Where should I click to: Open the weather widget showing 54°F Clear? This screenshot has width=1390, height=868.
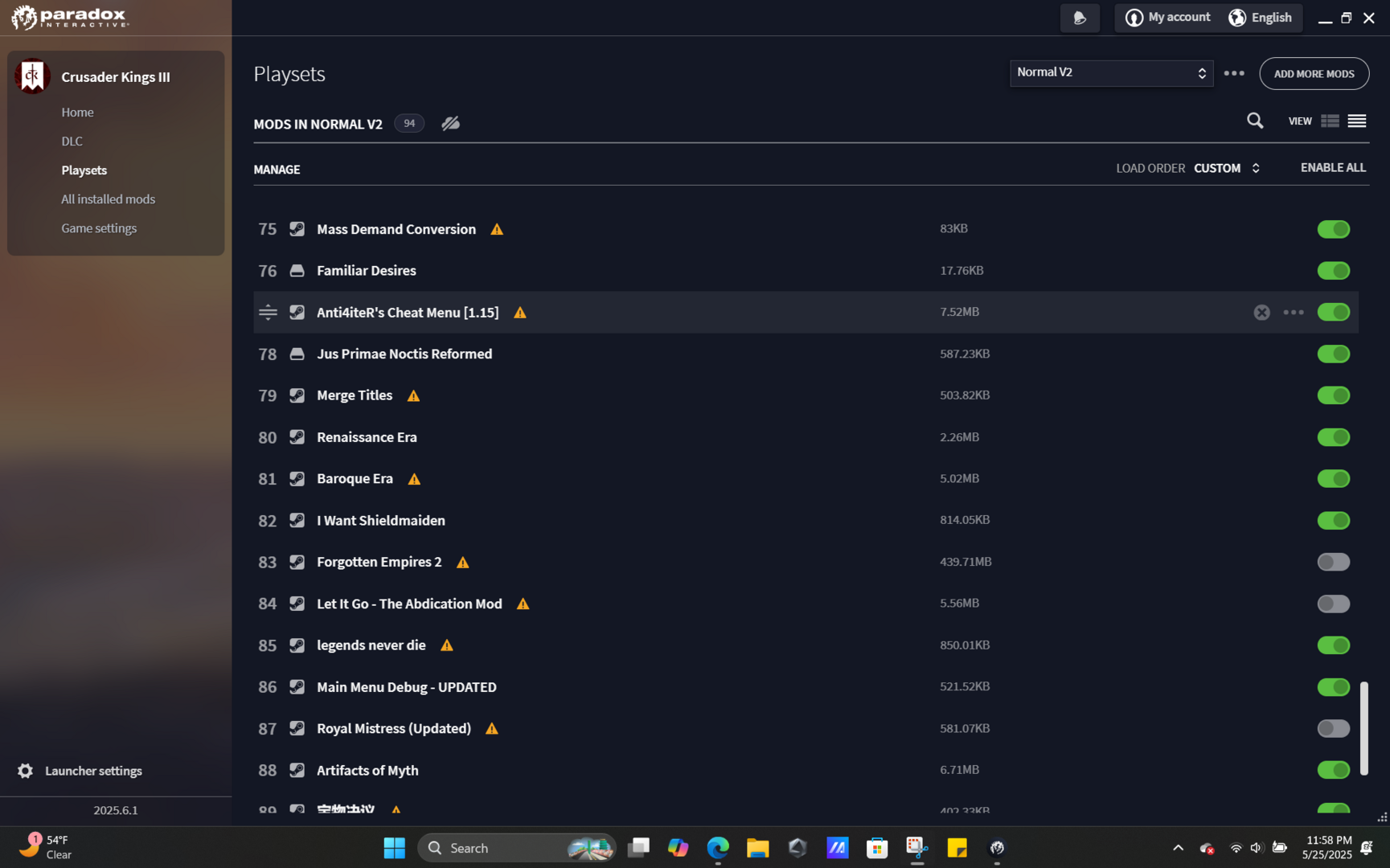(46, 847)
